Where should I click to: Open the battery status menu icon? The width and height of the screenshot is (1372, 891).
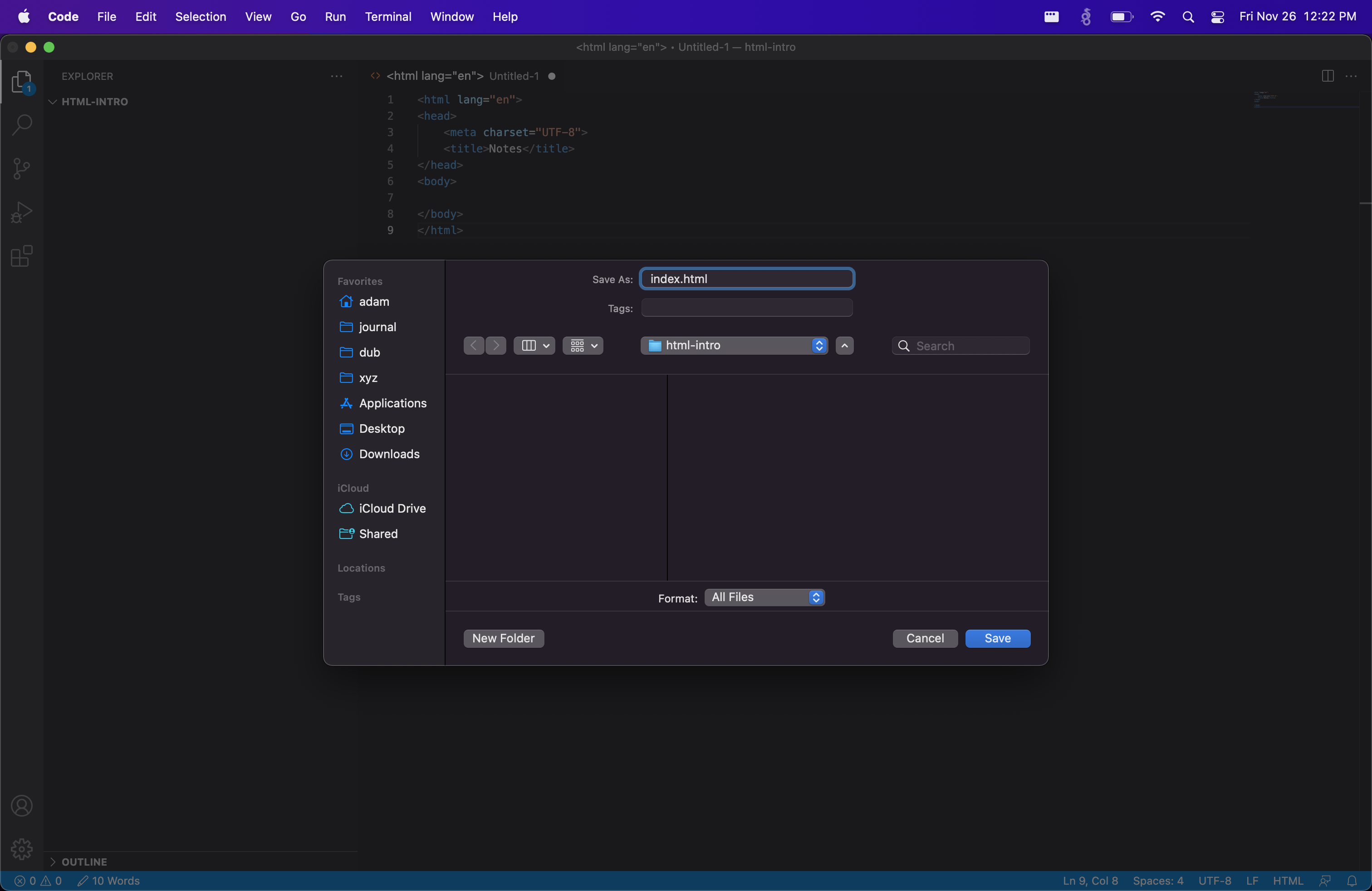[1122, 17]
